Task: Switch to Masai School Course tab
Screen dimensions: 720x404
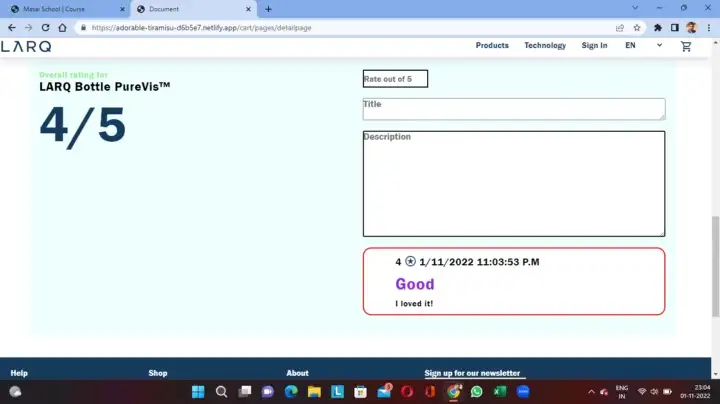Action: pos(67,9)
